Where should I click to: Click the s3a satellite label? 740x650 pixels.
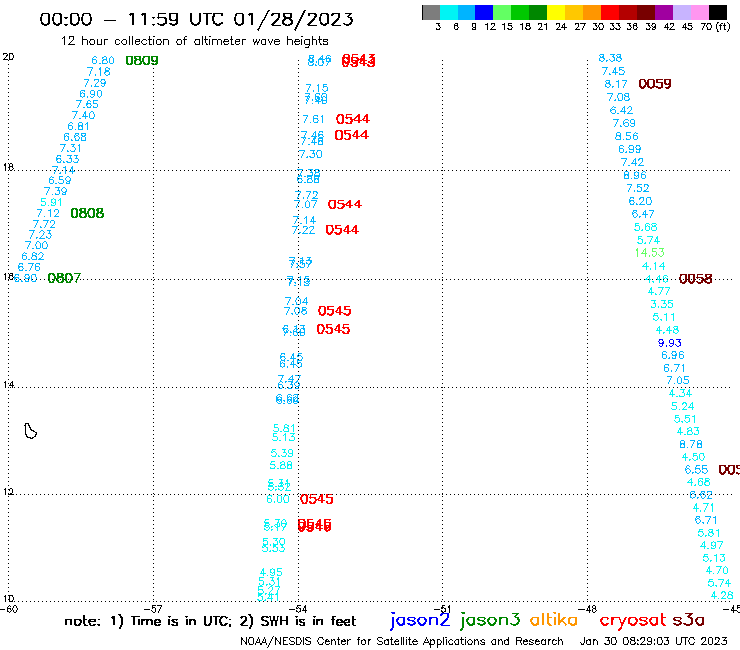688,620
